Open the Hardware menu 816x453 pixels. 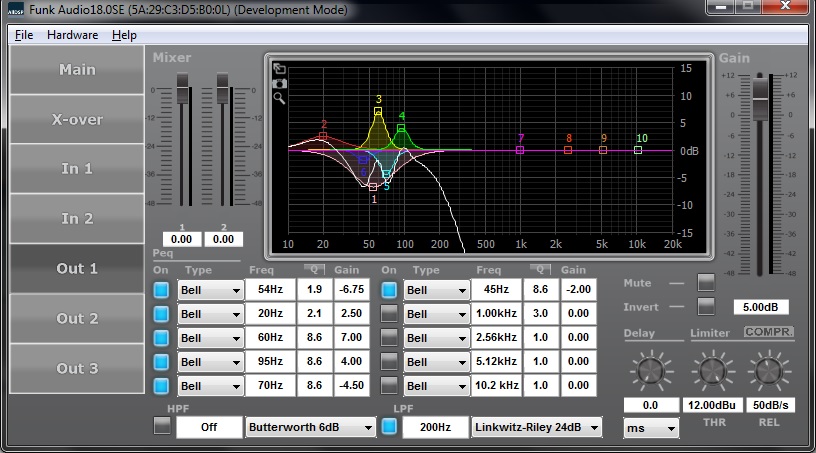coord(72,35)
